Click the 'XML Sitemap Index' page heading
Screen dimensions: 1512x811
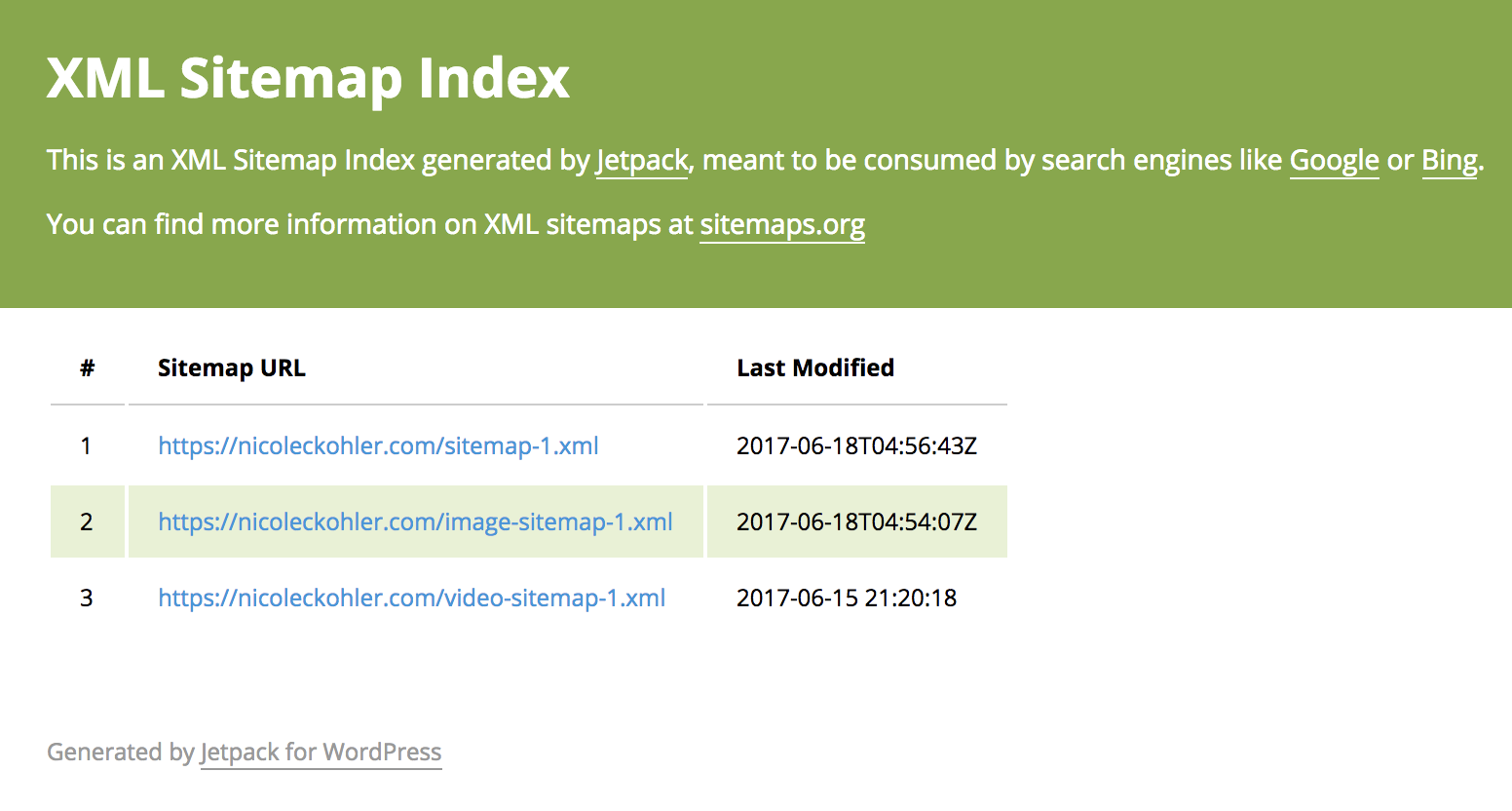(308, 78)
